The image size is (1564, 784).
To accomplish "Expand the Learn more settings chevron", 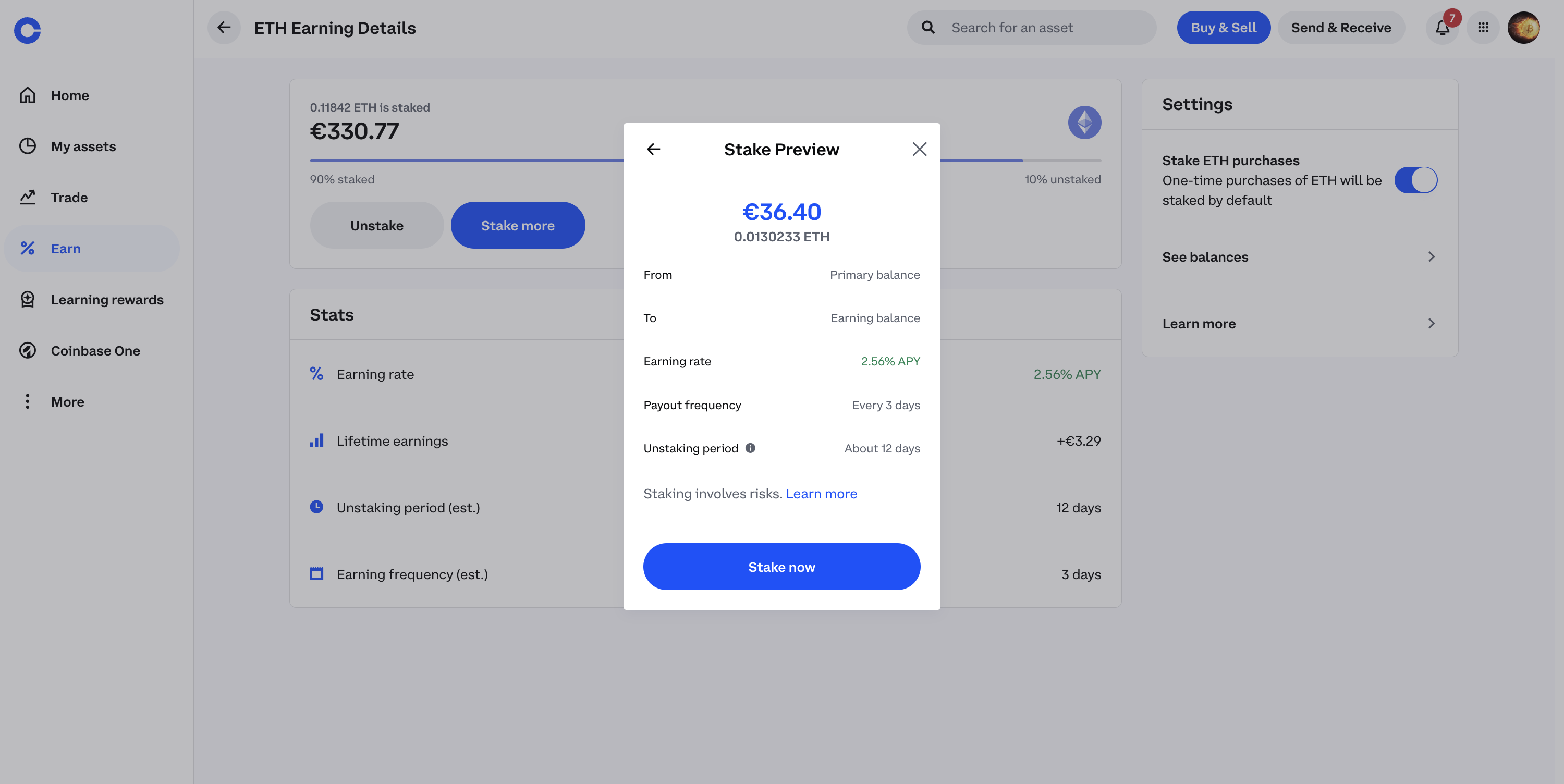I will click(x=1431, y=324).
